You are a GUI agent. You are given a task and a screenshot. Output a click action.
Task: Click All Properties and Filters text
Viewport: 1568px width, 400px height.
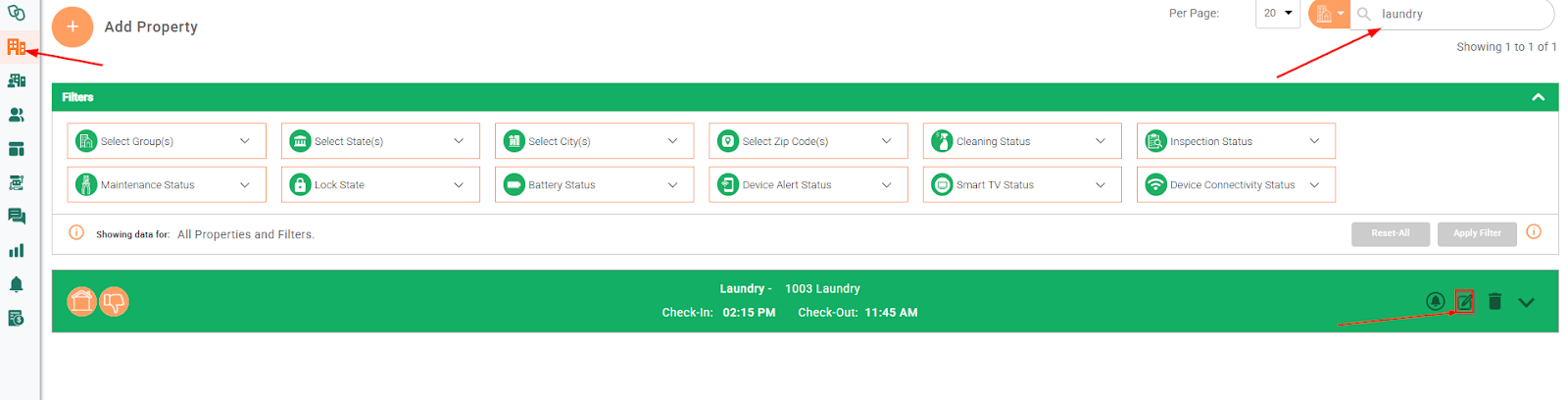coord(246,234)
